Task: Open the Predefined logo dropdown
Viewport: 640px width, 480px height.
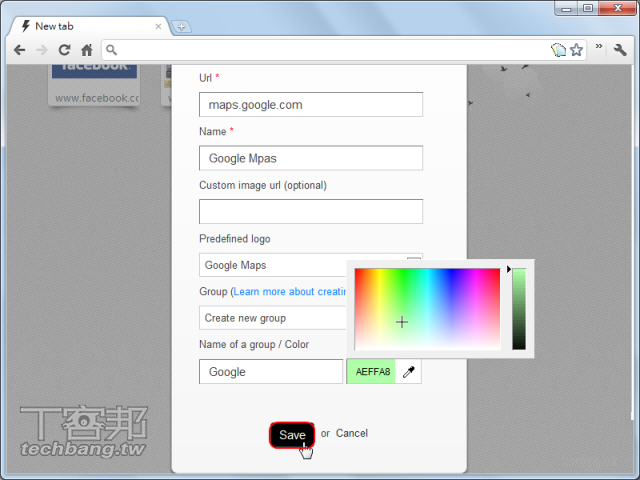Action: (273, 265)
